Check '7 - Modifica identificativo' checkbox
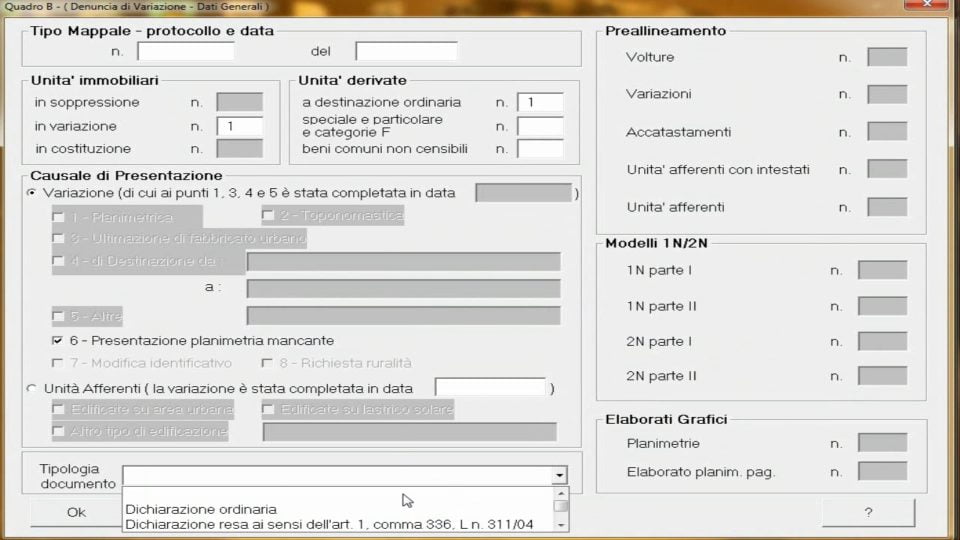 click(58, 363)
